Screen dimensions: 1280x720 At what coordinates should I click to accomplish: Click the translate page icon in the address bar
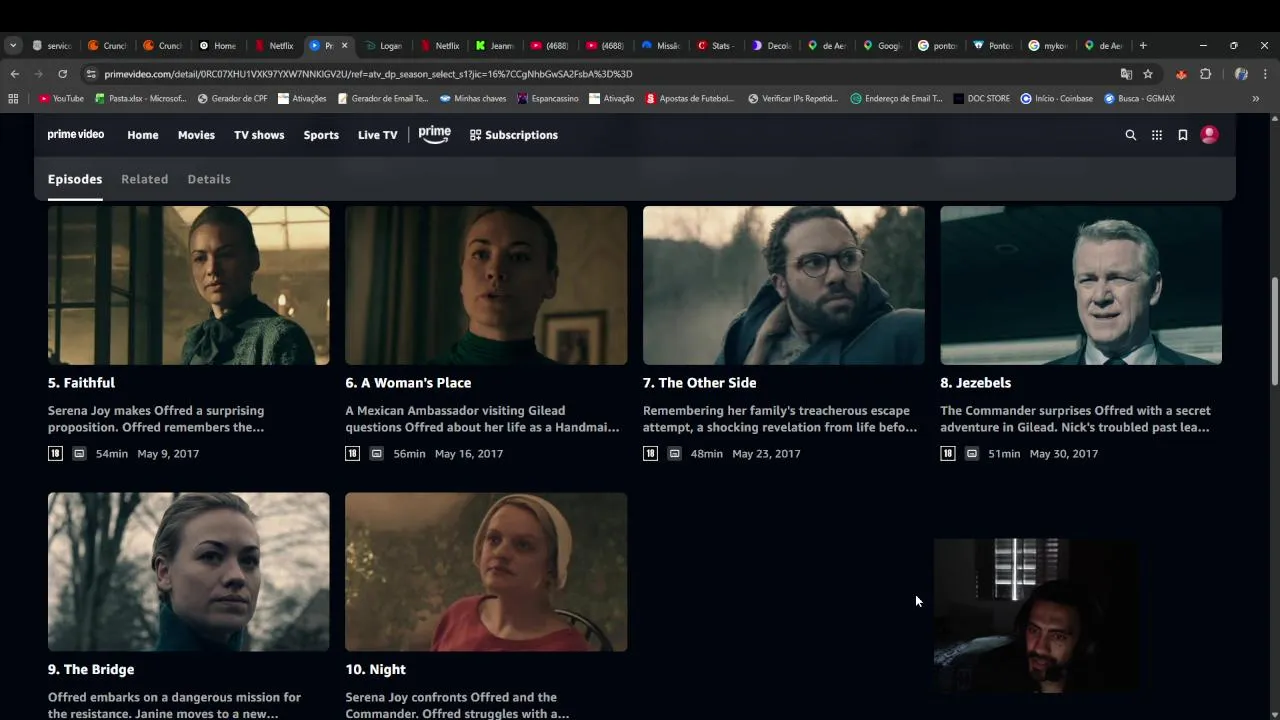point(1126,74)
